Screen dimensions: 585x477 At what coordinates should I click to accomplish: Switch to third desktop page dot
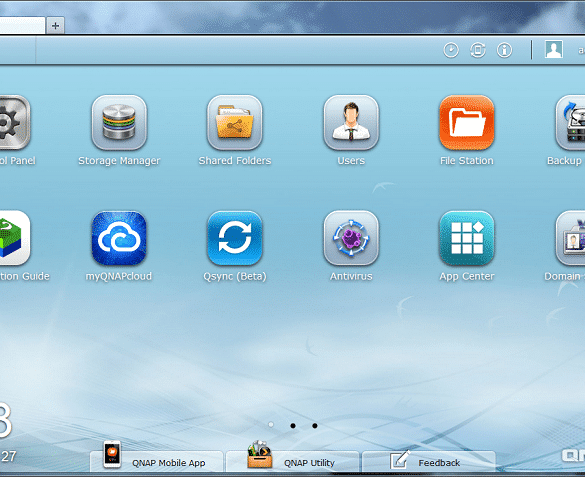pos(315,426)
